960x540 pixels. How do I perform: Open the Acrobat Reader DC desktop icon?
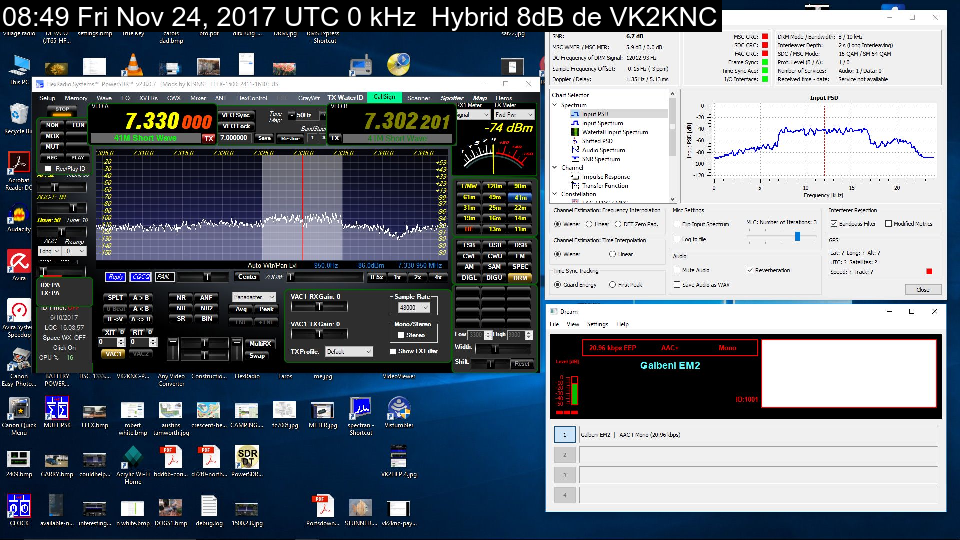18,170
